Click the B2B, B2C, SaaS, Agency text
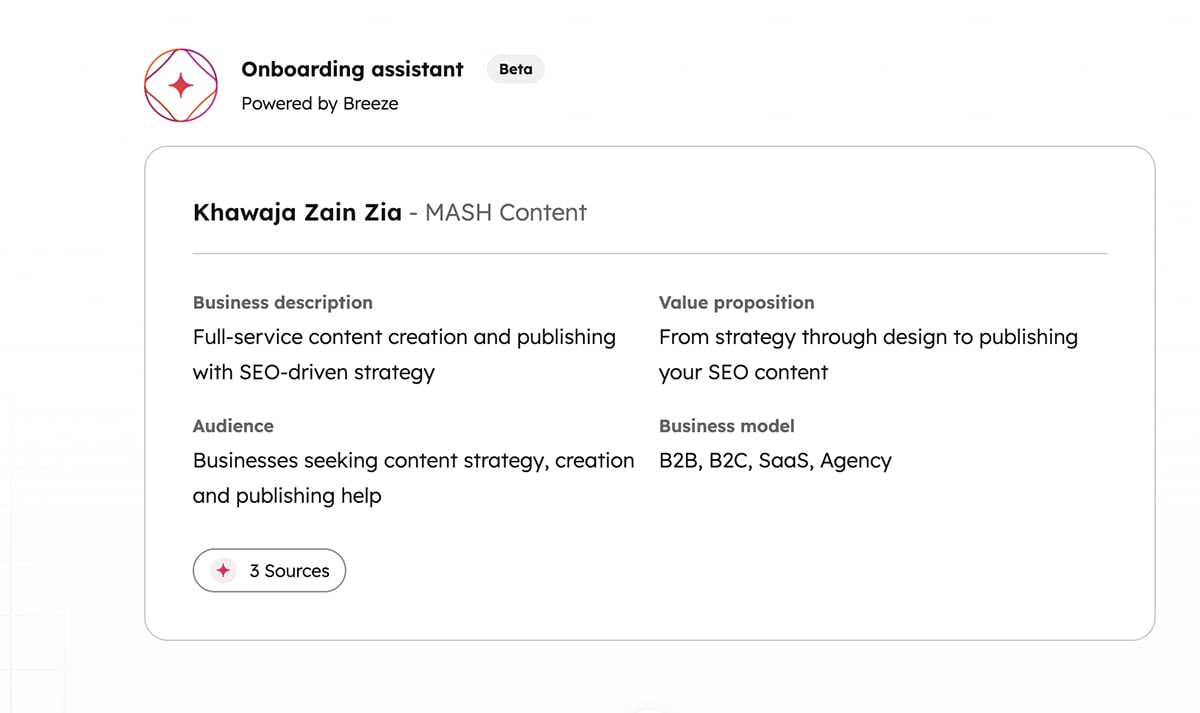 pos(775,461)
